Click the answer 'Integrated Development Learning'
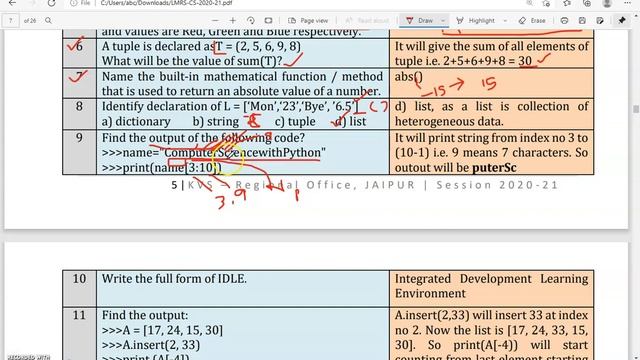This screenshot has height=360, width=640. [x=491, y=279]
